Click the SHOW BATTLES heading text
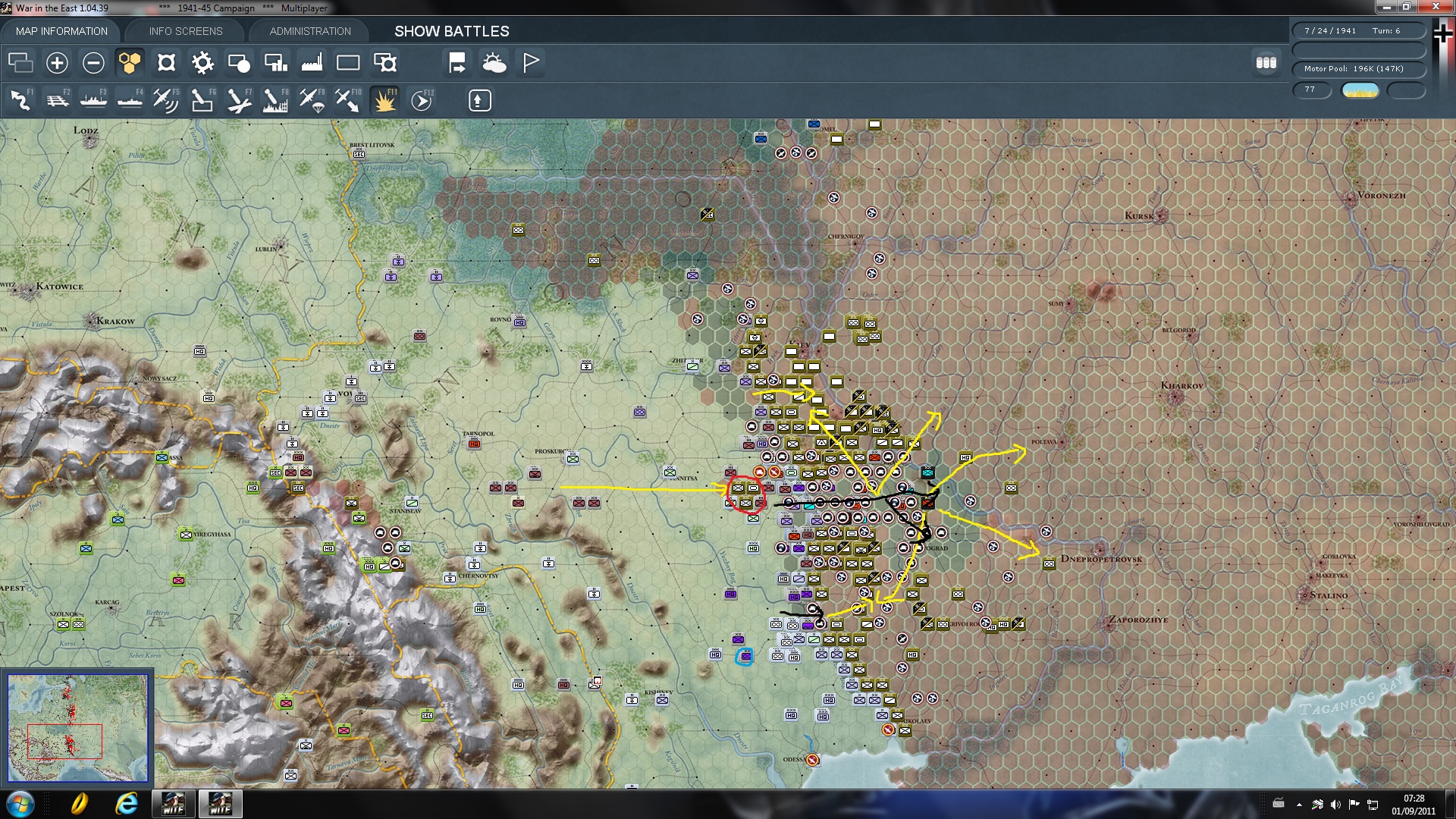Image resolution: width=1456 pixels, height=819 pixels. coord(452,31)
